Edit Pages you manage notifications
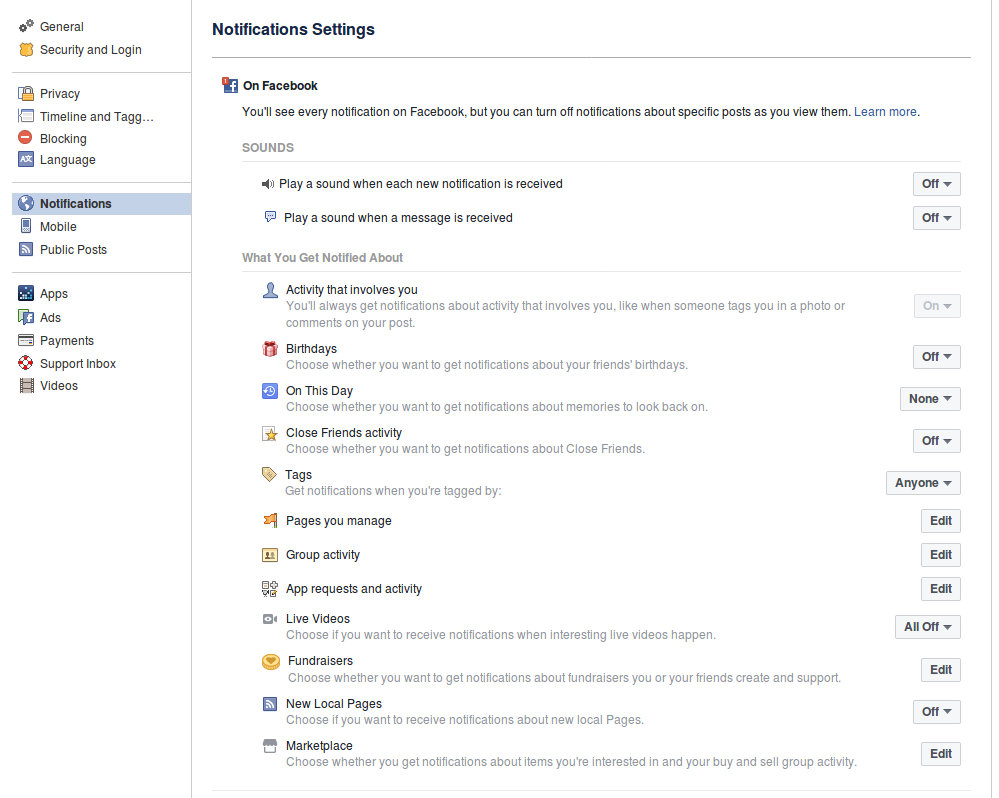This screenshot has height=798, width=999. click(941, 521)
